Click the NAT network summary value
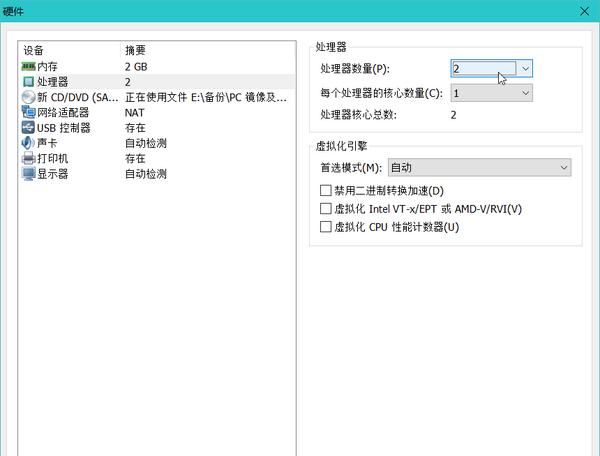Image resolution: width=600 pixels, height=456 pixels. (x=134, y=113)
